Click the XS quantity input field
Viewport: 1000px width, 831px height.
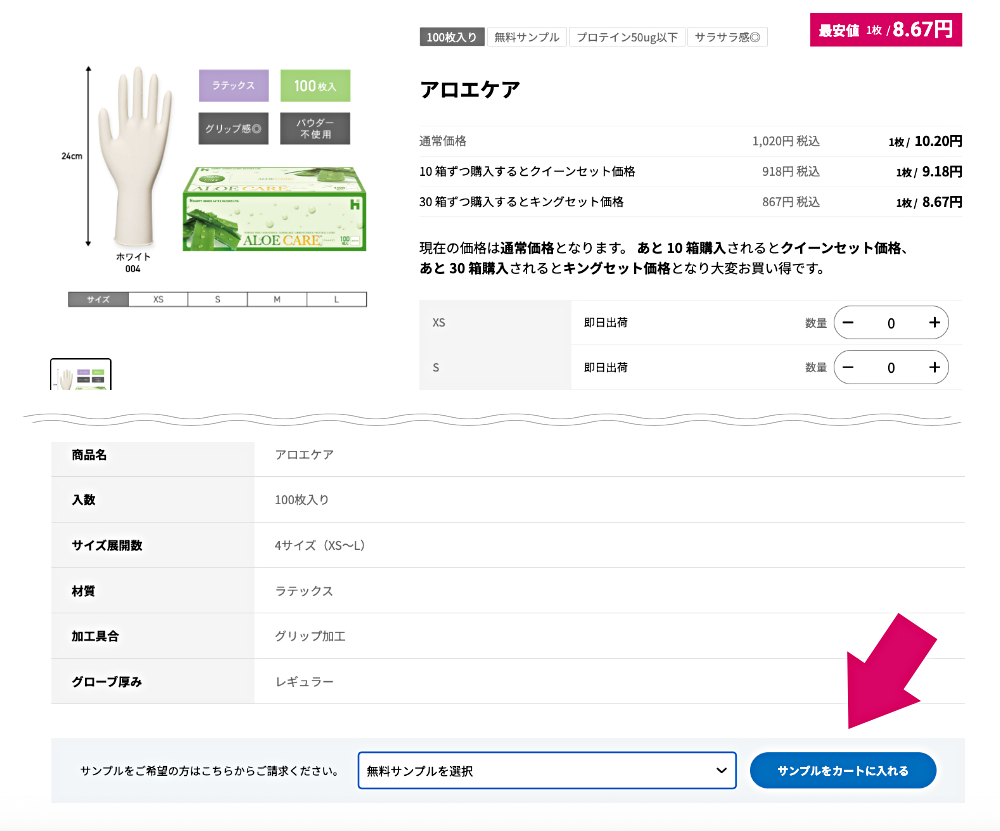click(x=891, y=323)
